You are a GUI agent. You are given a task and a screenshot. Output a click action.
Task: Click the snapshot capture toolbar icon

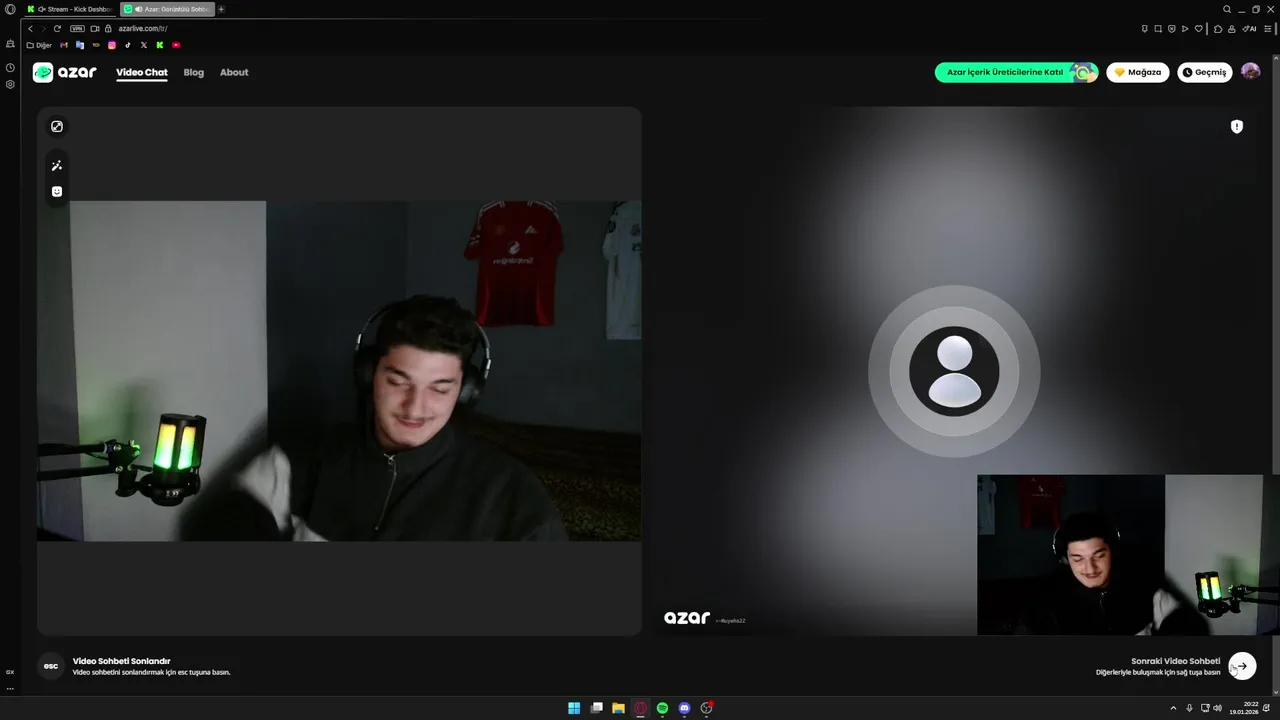click(1158, 29)
